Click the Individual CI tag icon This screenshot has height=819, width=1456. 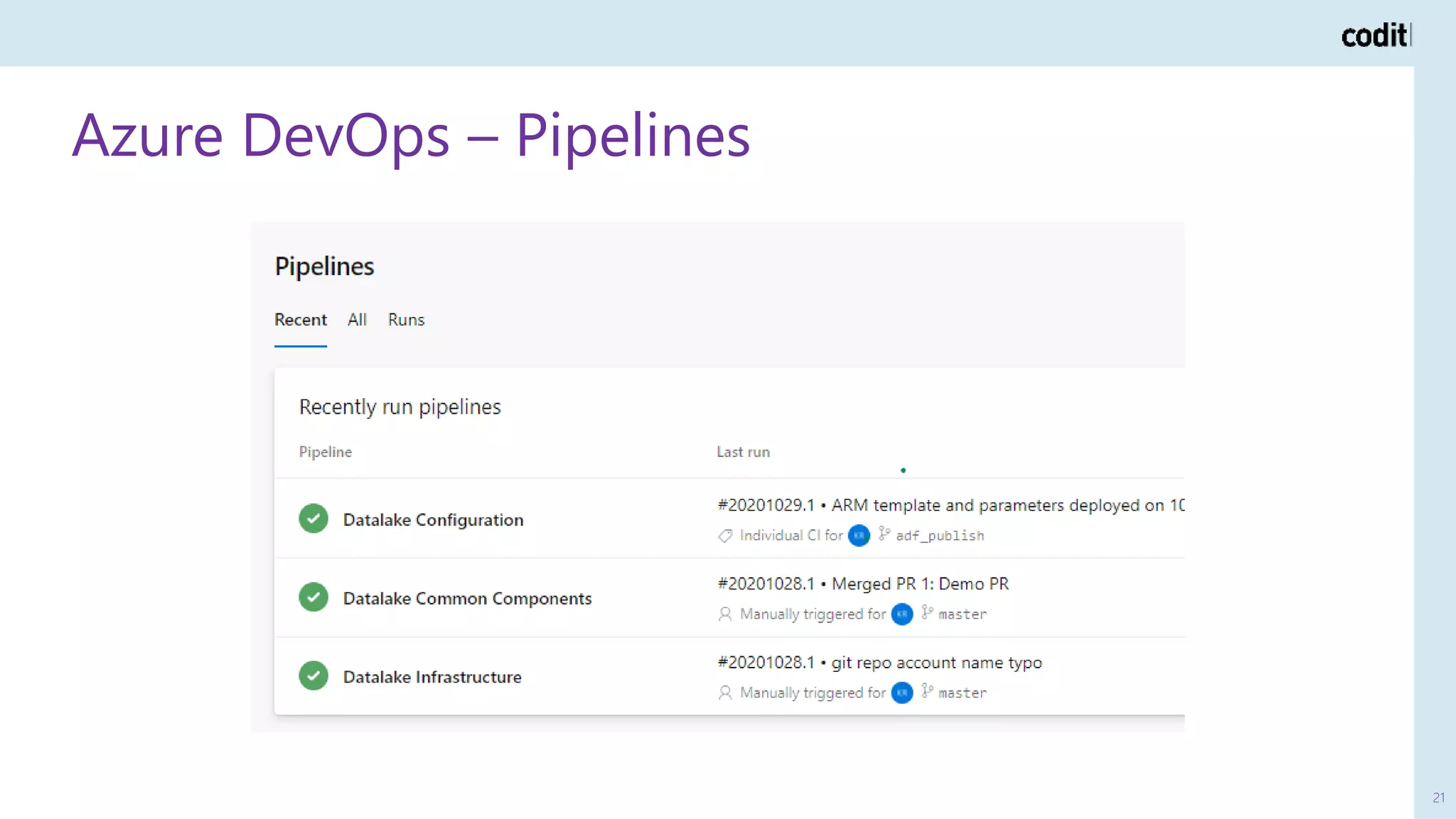click(x=725, y=535)
